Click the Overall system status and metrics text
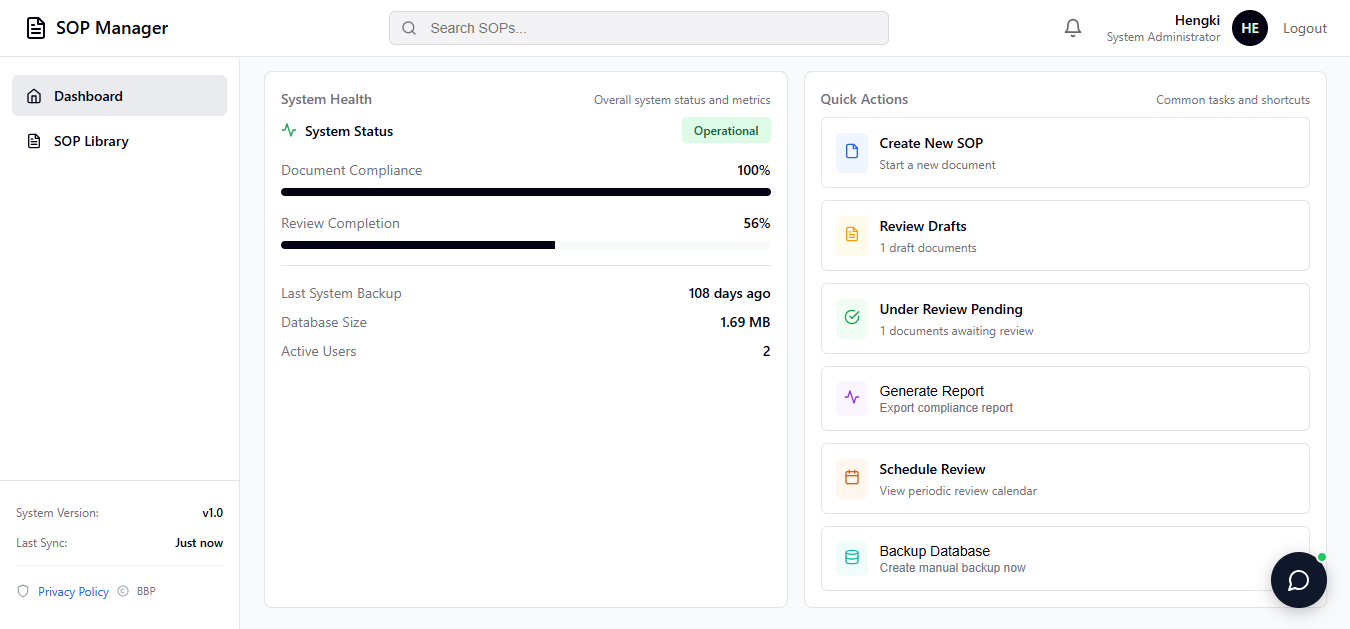Viewport: 1350px width, 629px height. [x=682, y=100]
